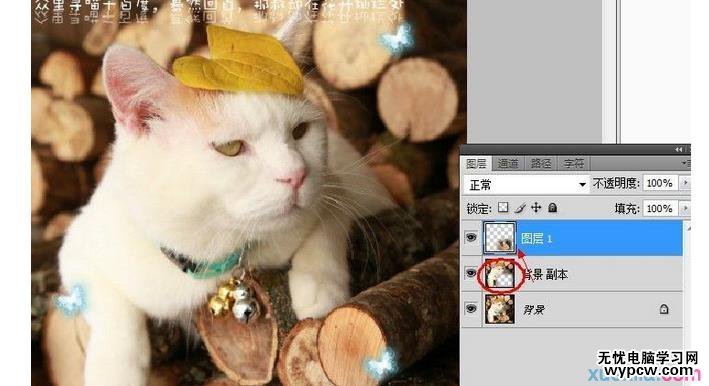The height and width of the screenshot is (386, 709).
Task: Toggle lock all padlock icon
Action: tap(553, 207)
